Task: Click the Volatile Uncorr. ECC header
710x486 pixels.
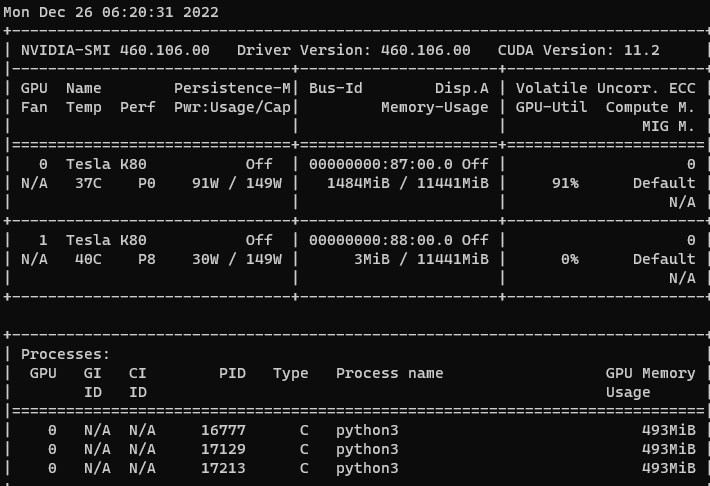Action: 605,88
